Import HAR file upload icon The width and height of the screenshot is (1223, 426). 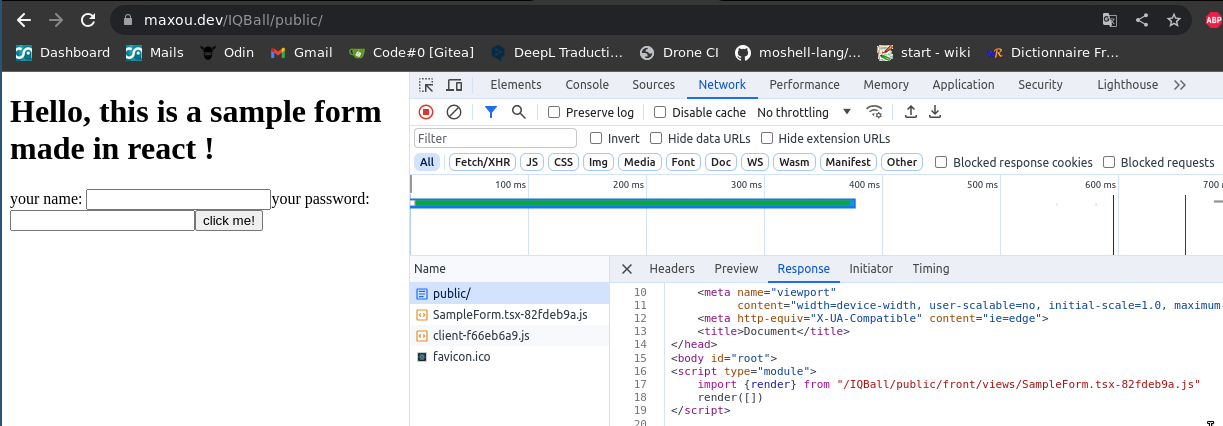[x=910, y=112]
